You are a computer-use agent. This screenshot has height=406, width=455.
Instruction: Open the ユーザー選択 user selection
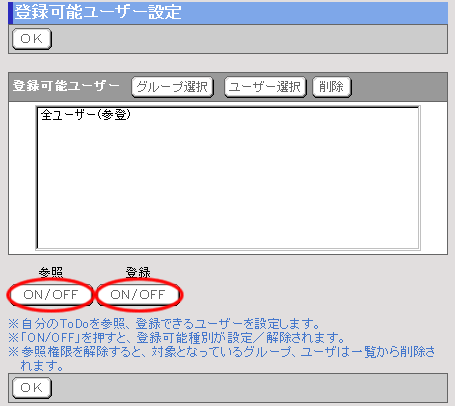click(x=265, y=87)
